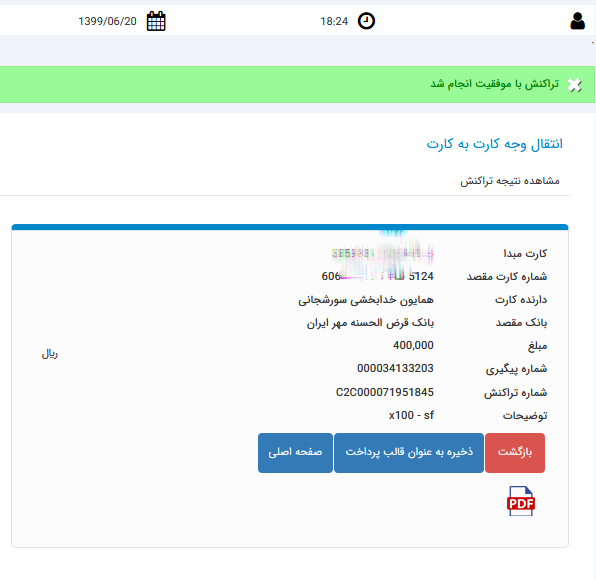Click tracking number 000034133203
The width and height of the screenshot is (596, 579).
click(x=395, y=368)
